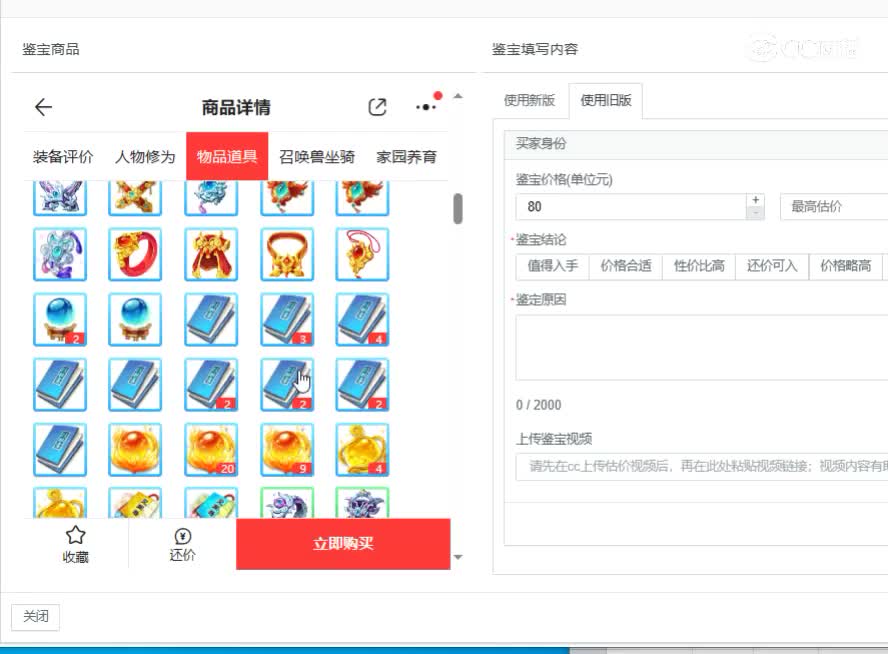The image size is (888, 654).
Task: Select the fire orb with count 20
Action: coord(211,450)
